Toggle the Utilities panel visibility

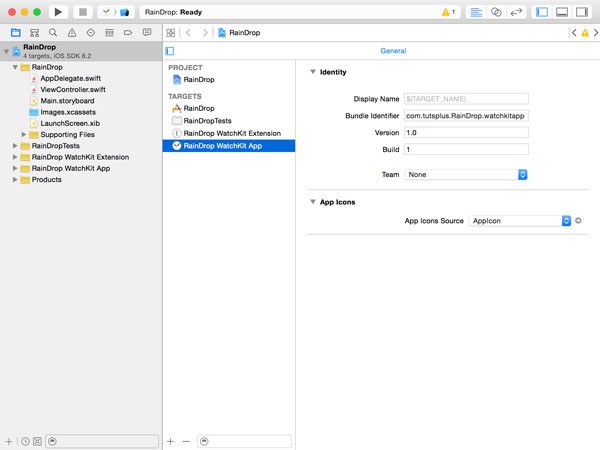click(582, 12)
